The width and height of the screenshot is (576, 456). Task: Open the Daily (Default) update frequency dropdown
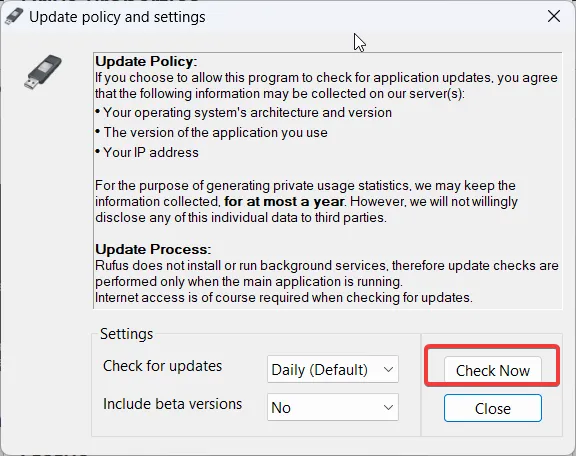click(x=333, y=369)
